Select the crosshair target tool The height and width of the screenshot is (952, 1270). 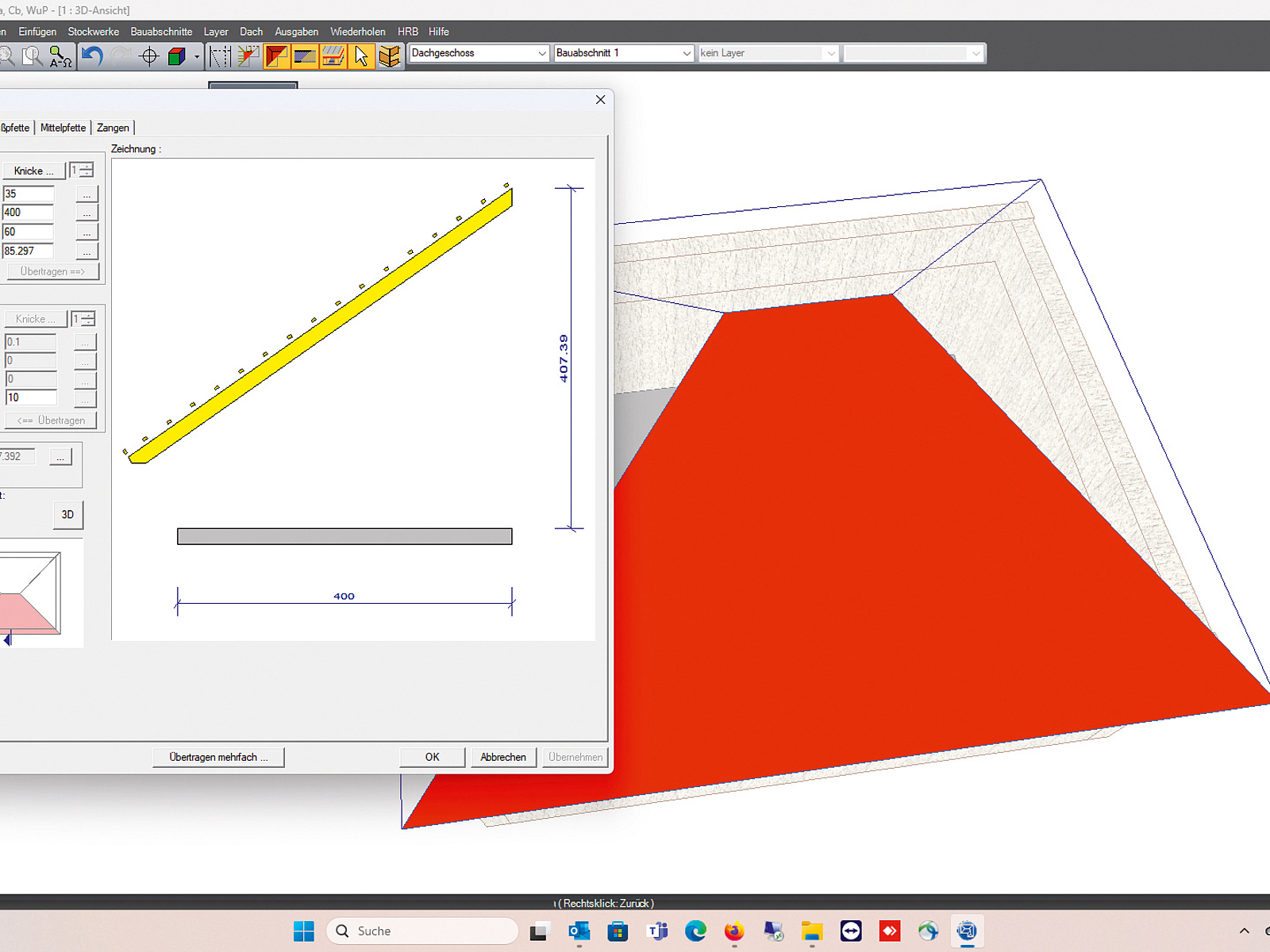coord(148,56)
